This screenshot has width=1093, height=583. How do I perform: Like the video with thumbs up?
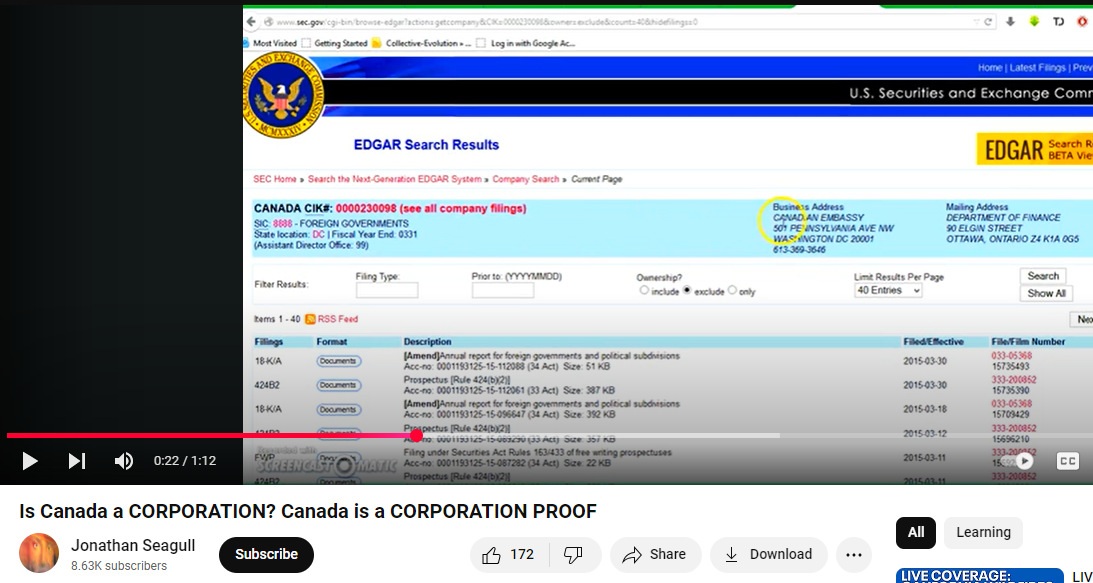[x=508, y=554]
